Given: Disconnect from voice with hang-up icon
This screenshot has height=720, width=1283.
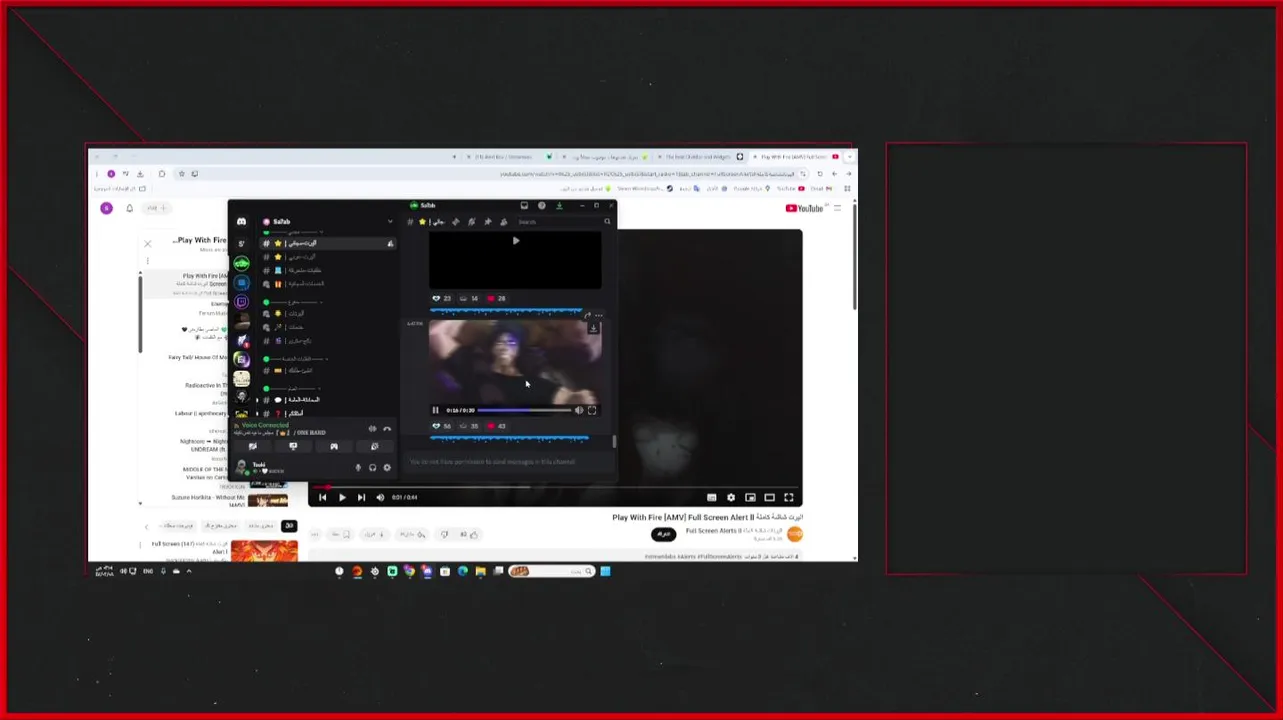Looking at the screenshot, I should pyautogui.click(x=387, y=429).
